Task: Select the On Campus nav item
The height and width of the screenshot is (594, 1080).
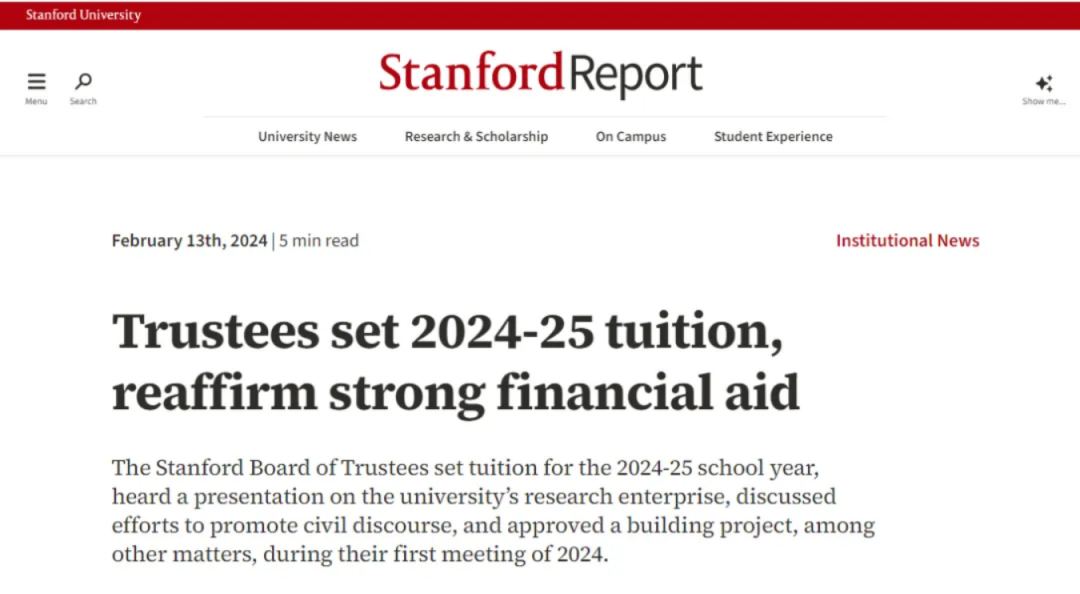Action: pos(631,137)
